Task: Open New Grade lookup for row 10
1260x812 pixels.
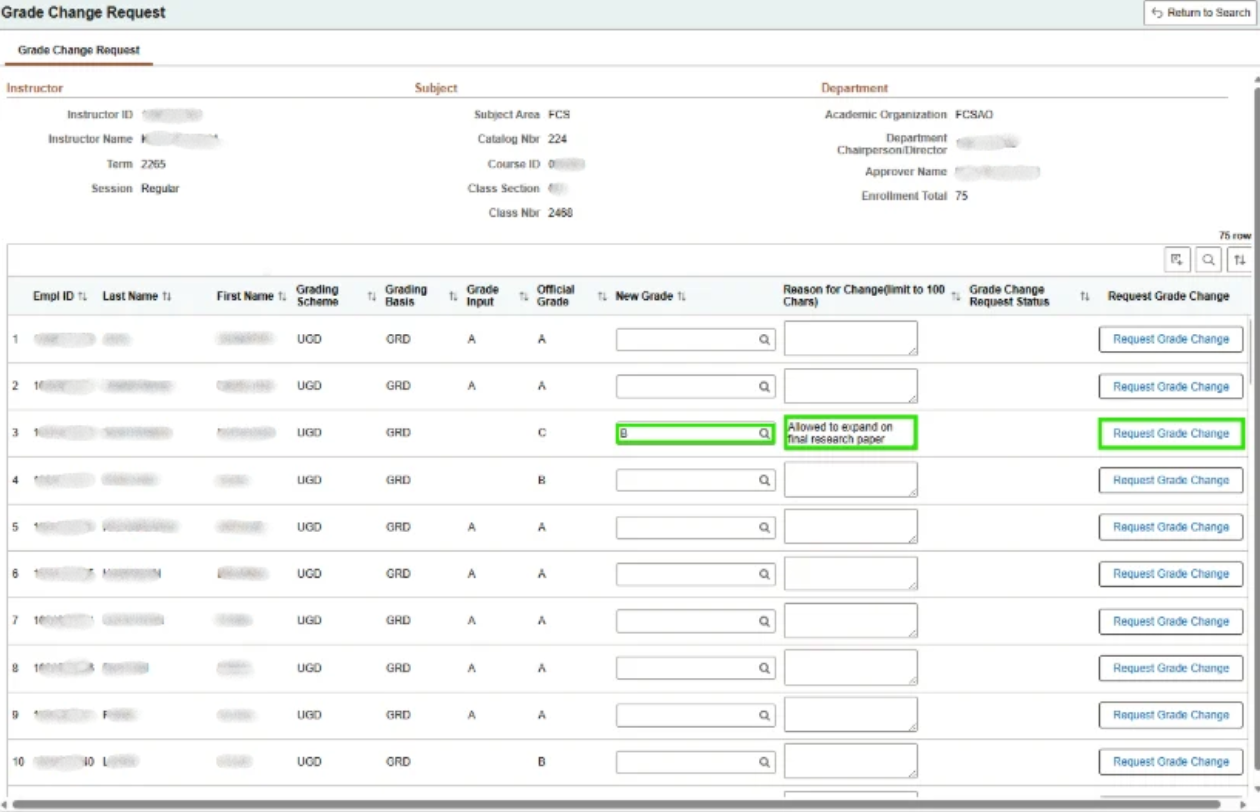Action: coord(764,762)
